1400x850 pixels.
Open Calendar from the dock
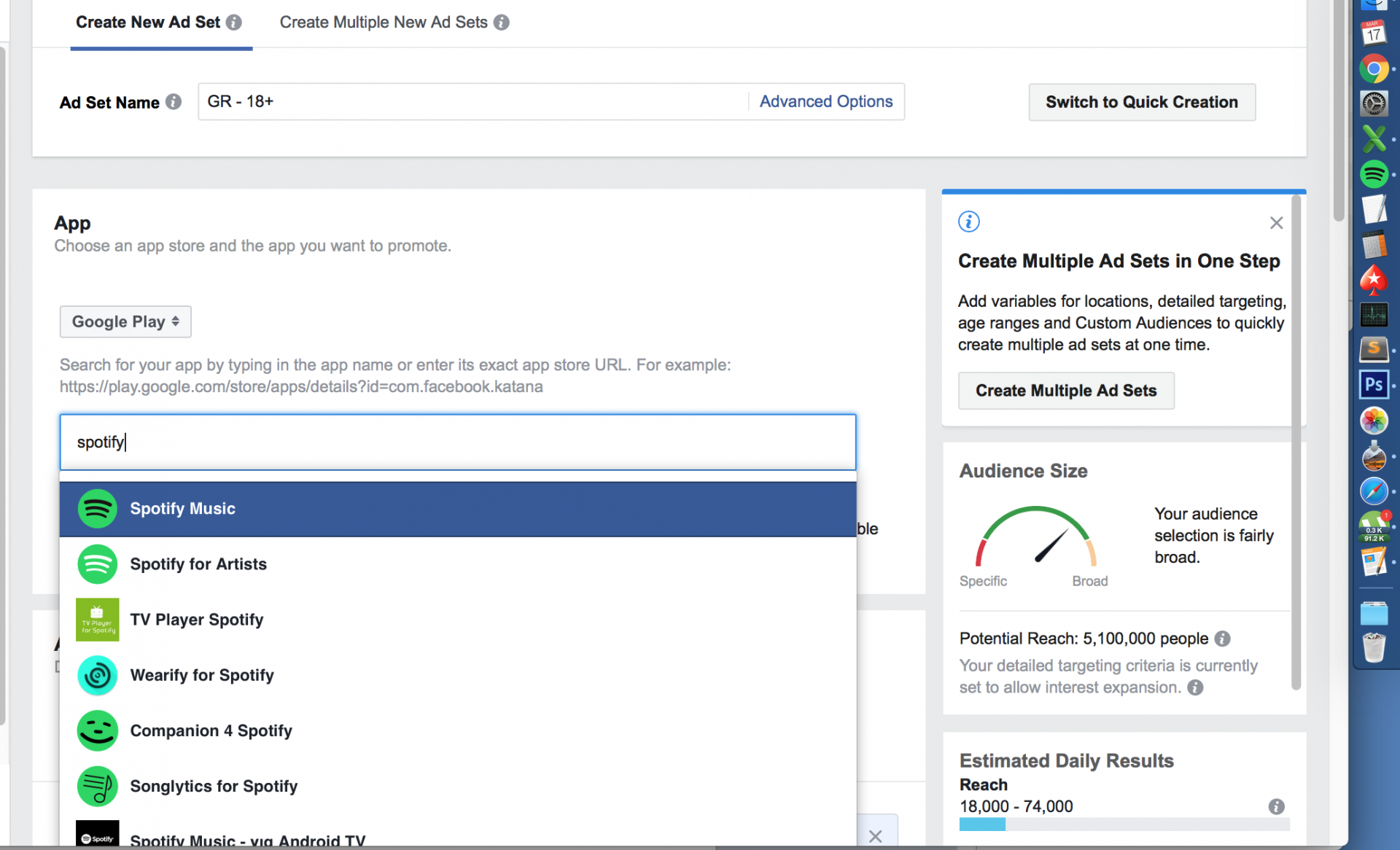1374,34
